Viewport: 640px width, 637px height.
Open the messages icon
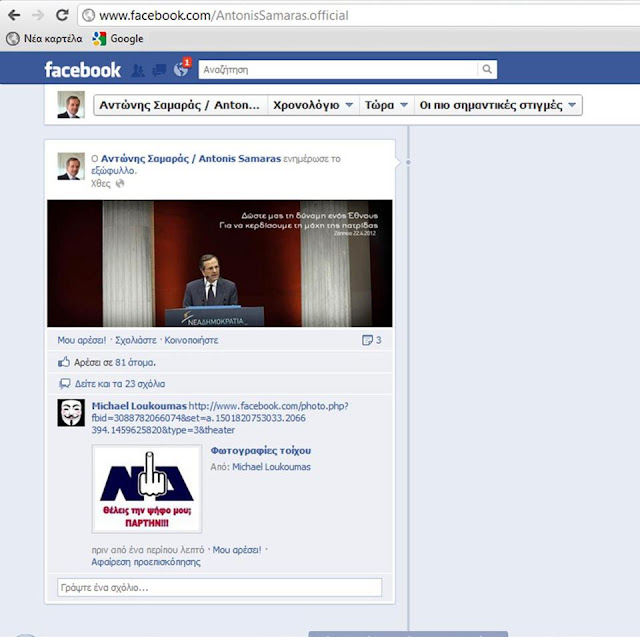click(159, 70)
